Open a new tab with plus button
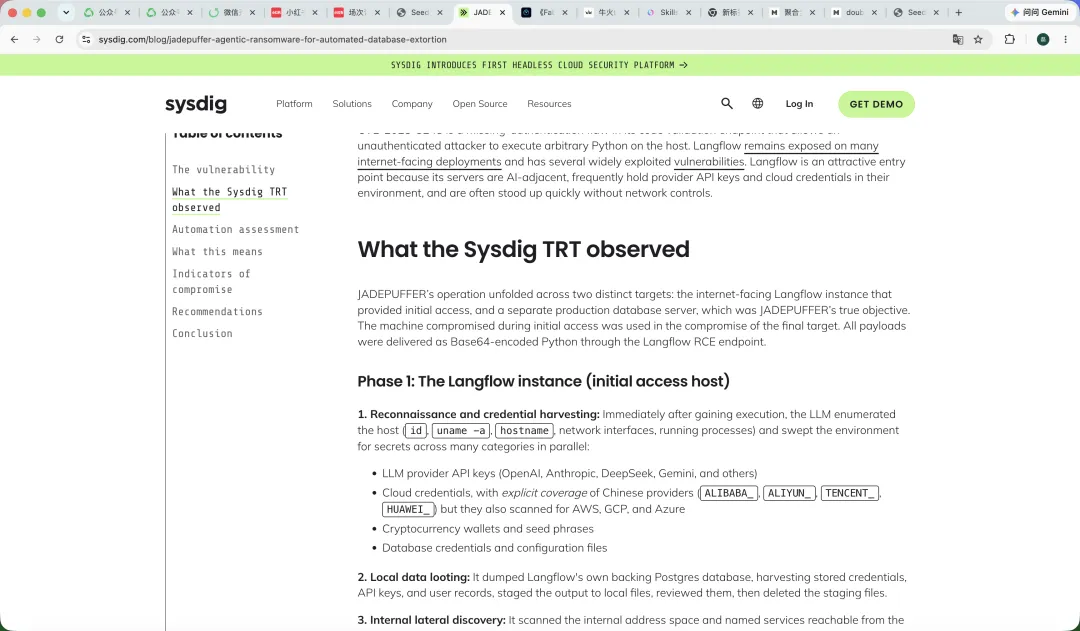1080x631 pixels. click(958, 12)
